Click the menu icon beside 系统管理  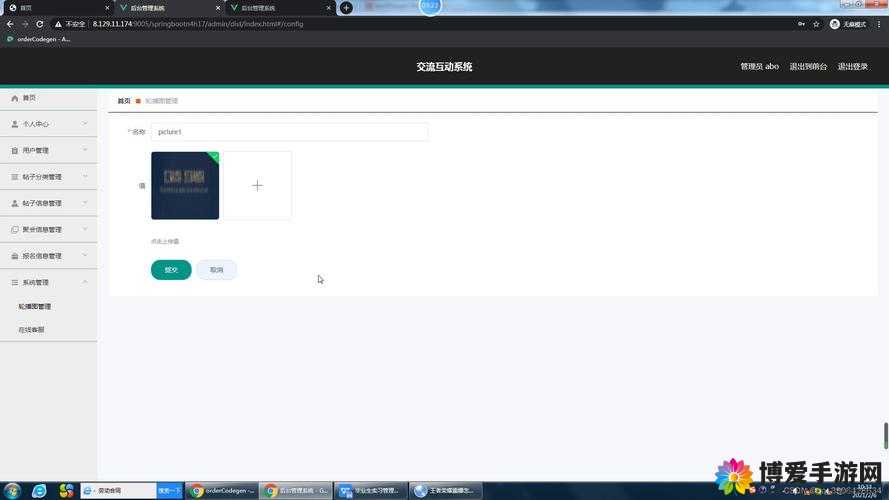pos(15,282)
